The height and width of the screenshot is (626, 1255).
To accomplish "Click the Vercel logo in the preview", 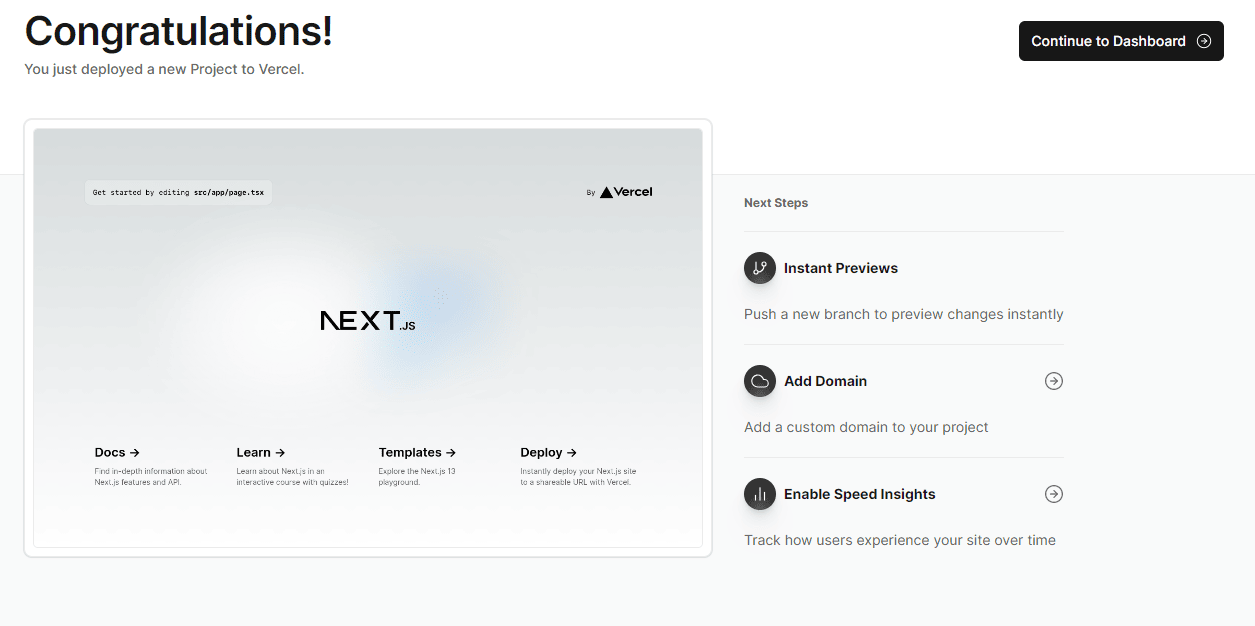I will pyautogui.click(x=626, y=192).
